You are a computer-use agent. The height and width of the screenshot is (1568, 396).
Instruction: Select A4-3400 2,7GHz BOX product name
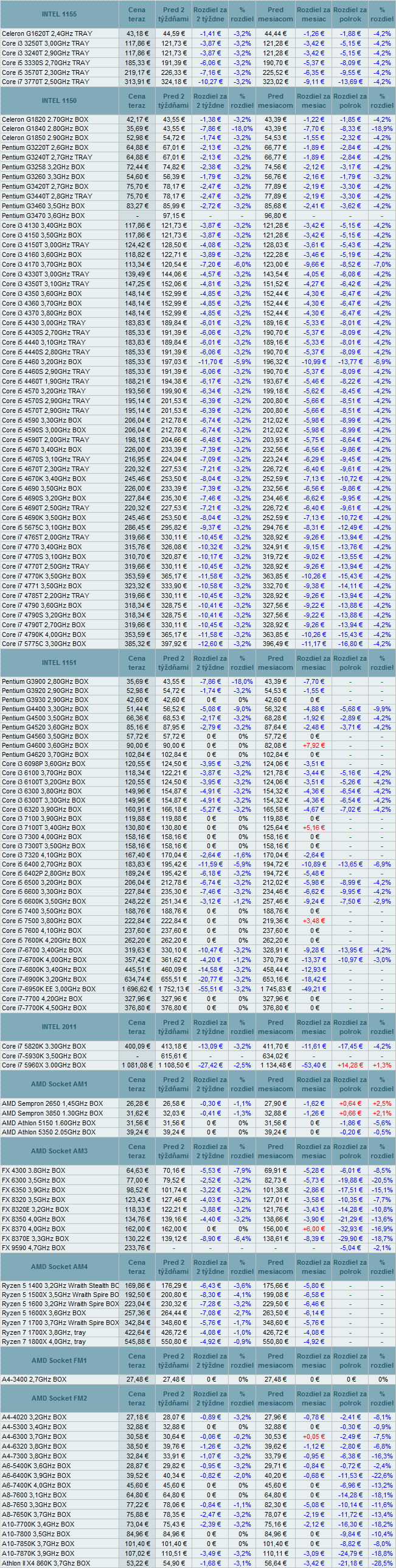[34, 1379]
